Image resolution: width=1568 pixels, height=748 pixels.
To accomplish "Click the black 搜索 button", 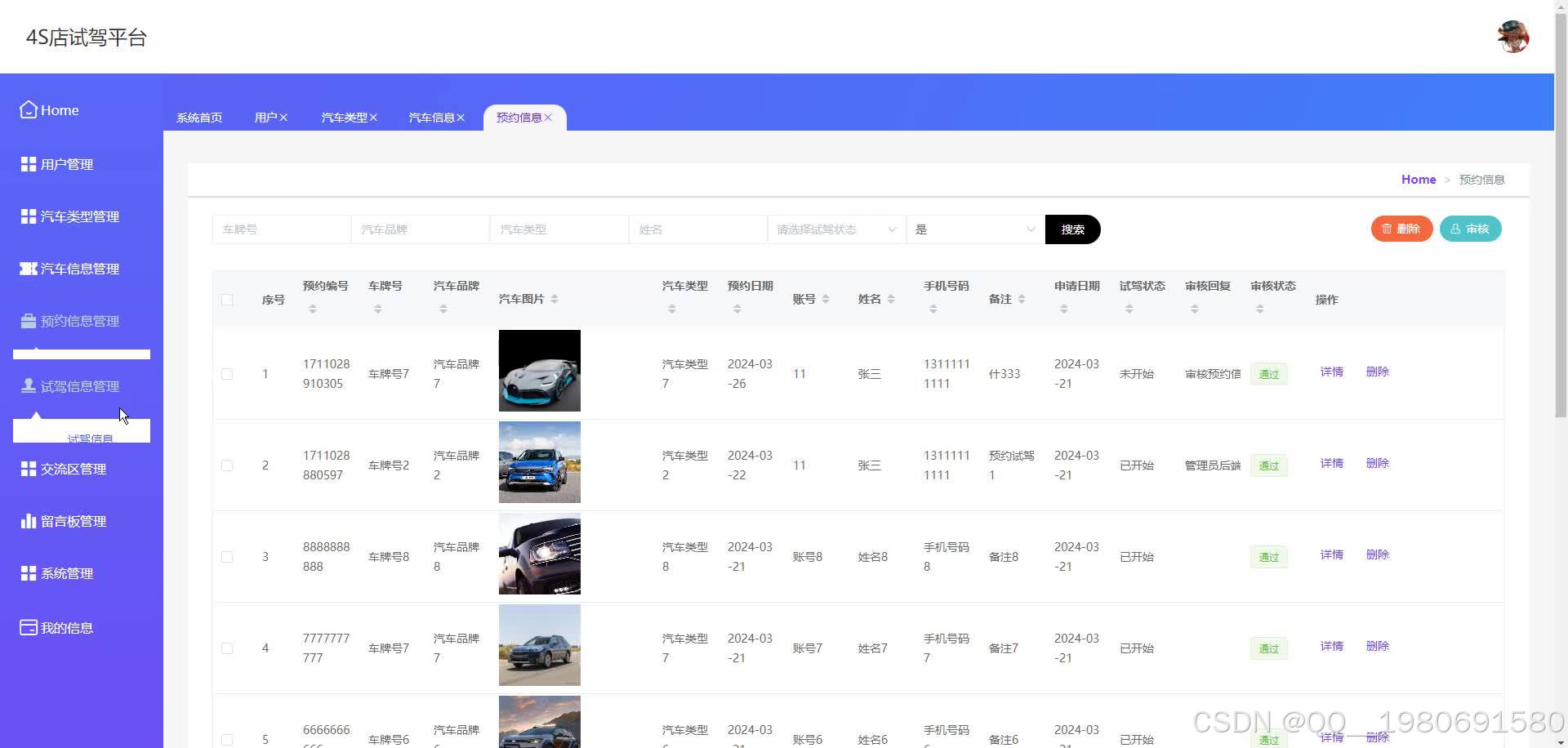I will pyautogui.click(x=1073, y=229).
